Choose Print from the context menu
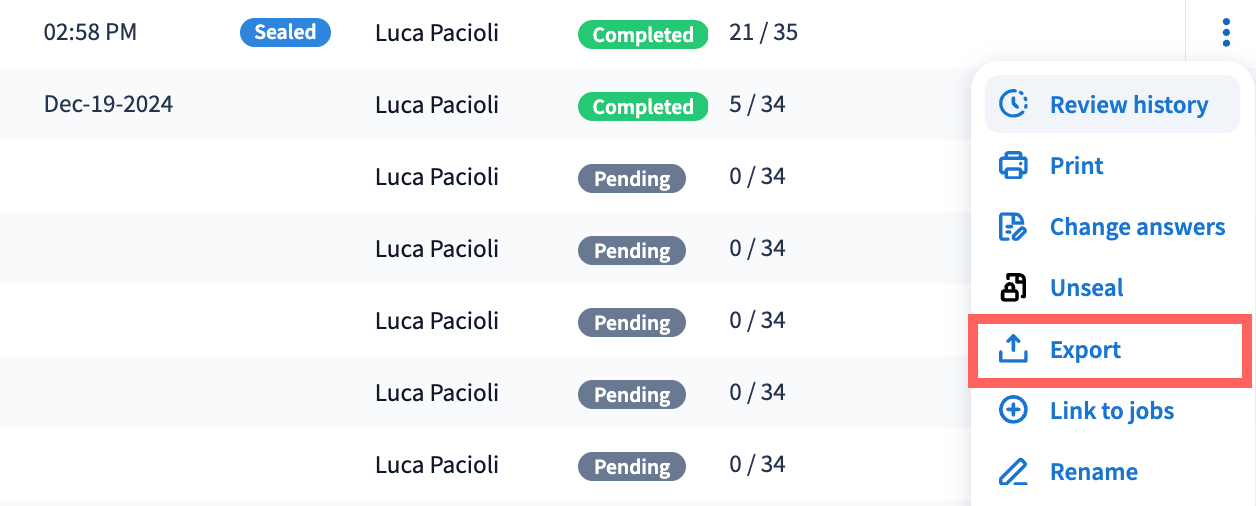 click(1076, 166)
